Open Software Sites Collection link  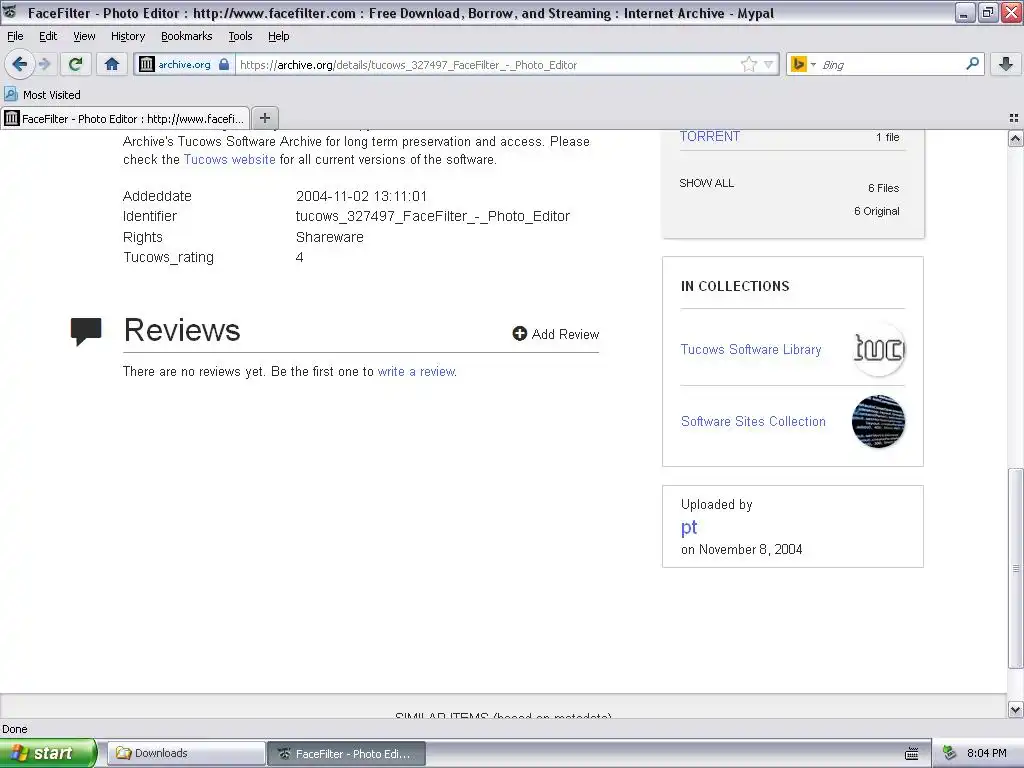coord(753,421)
